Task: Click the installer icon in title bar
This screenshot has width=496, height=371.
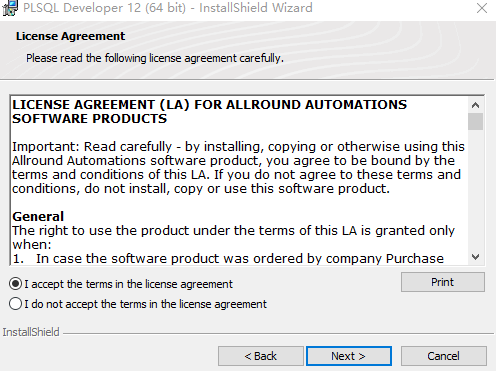Action: 10,8
